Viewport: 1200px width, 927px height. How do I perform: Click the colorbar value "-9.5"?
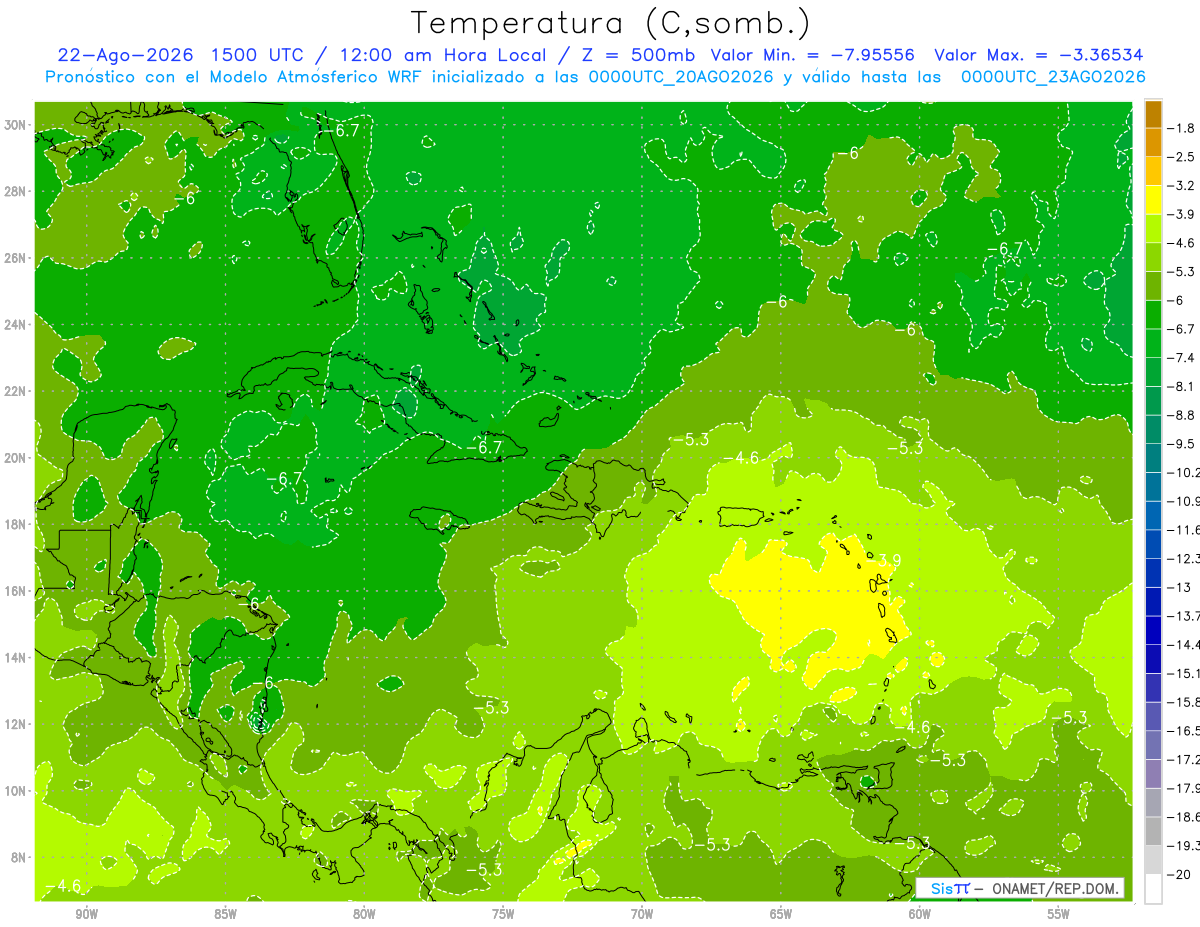click(1181, 443)
